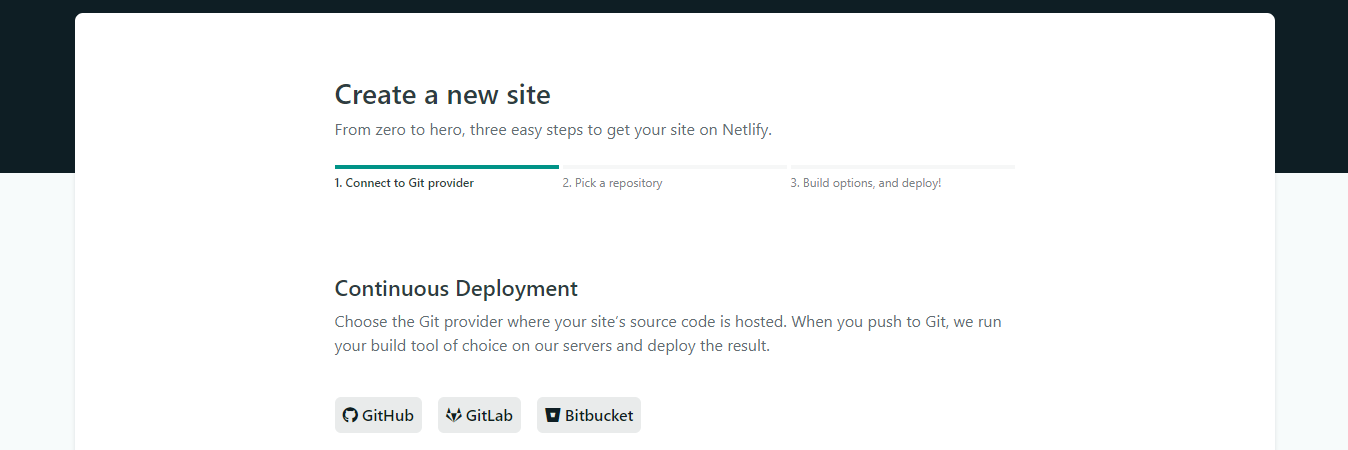Select step 1 Connect to Git provider
The height and width of the screenshot is (450, 1348).
404,183
